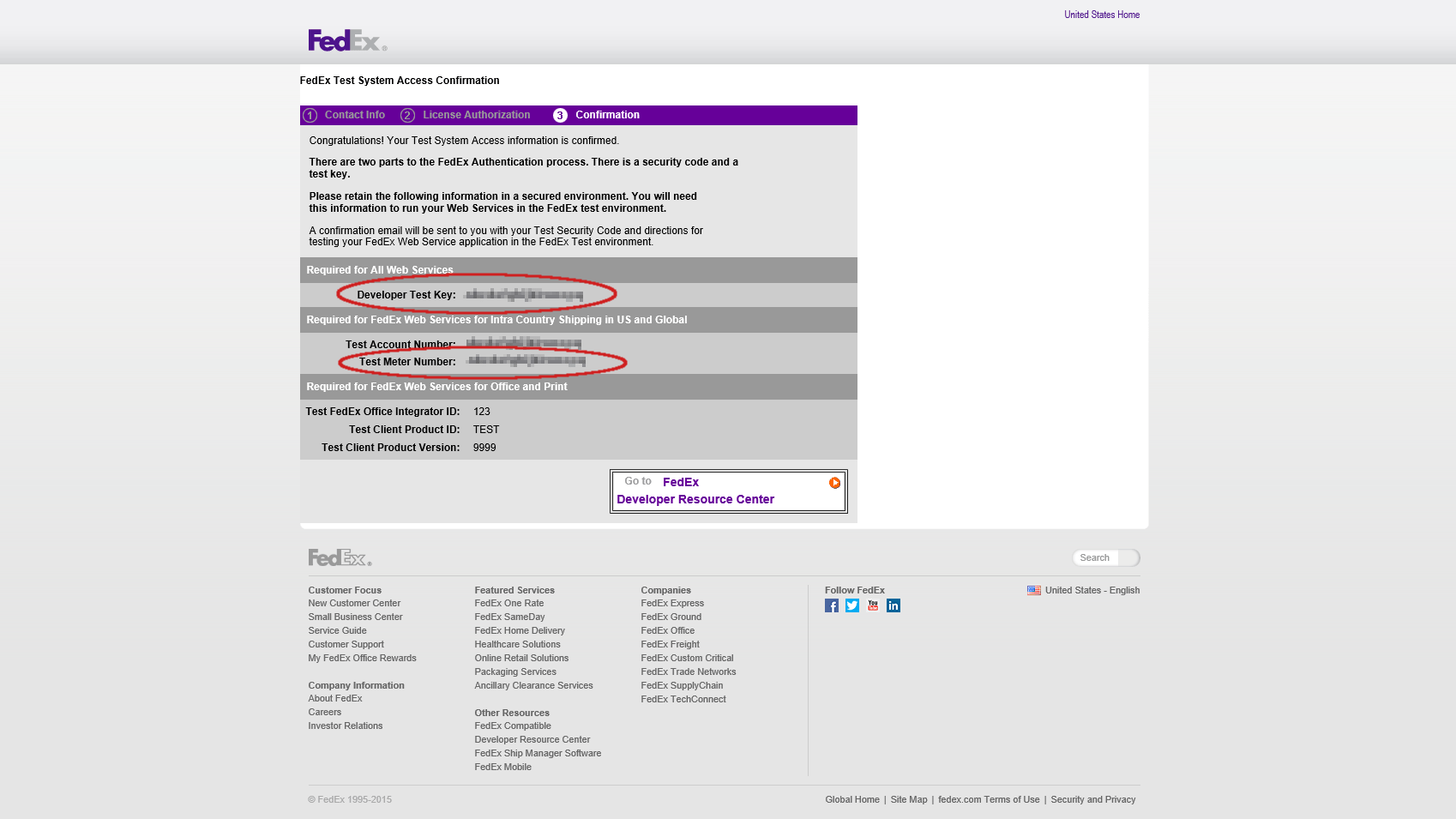Open FedEx Mobile link

[502, 767]
